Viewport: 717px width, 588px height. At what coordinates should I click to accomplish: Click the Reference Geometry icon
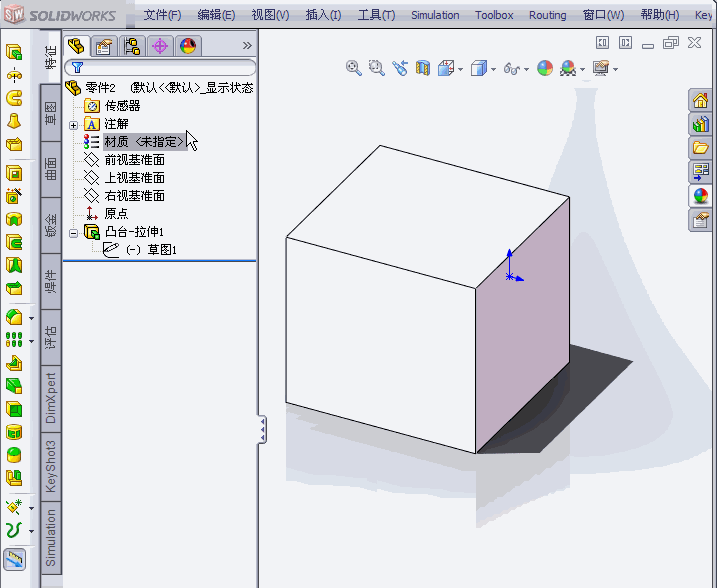pos(14,507)
